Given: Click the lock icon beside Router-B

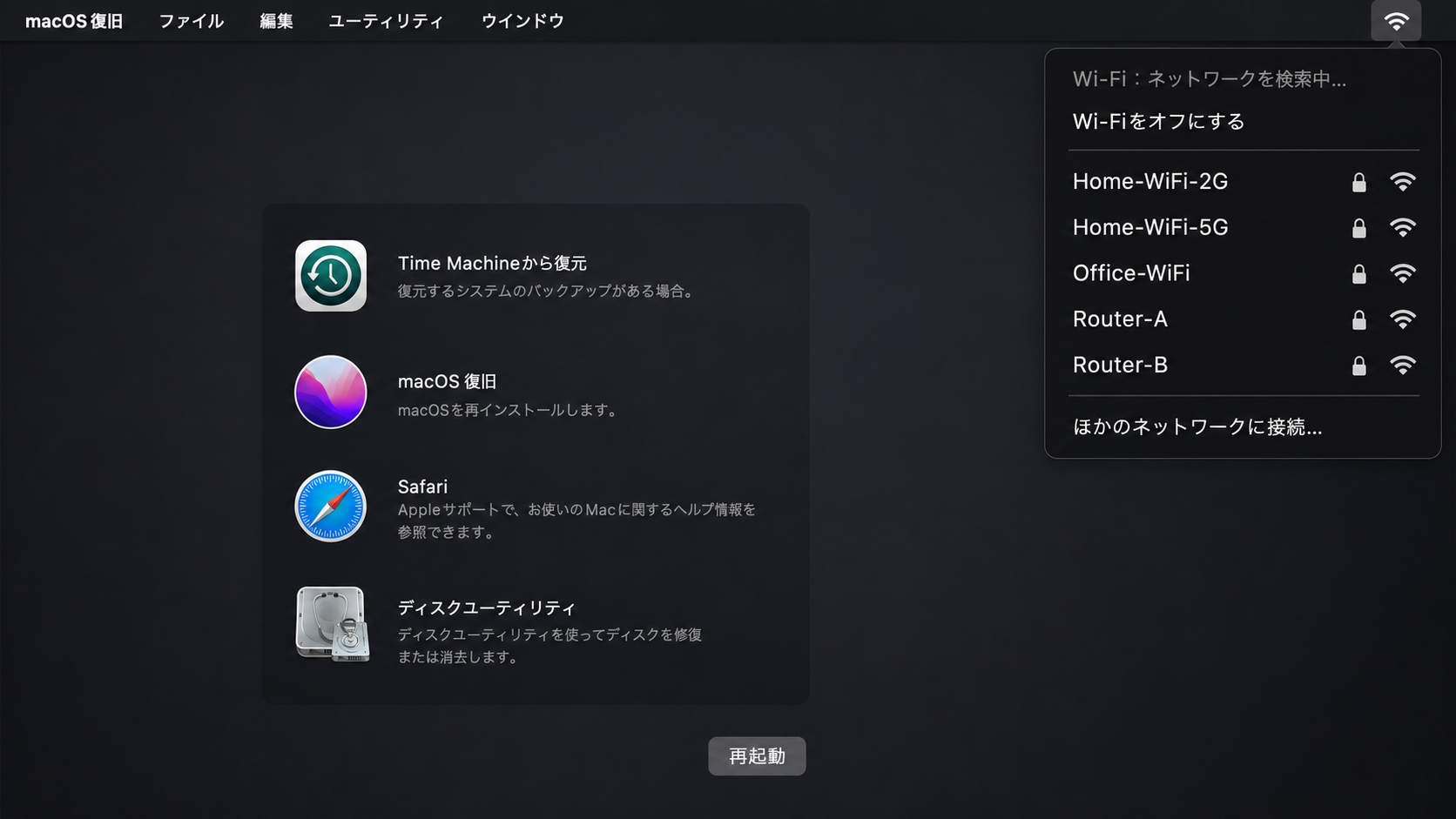Looking at the screenshot, I should pyautogui.click(x=1358, y=366).
